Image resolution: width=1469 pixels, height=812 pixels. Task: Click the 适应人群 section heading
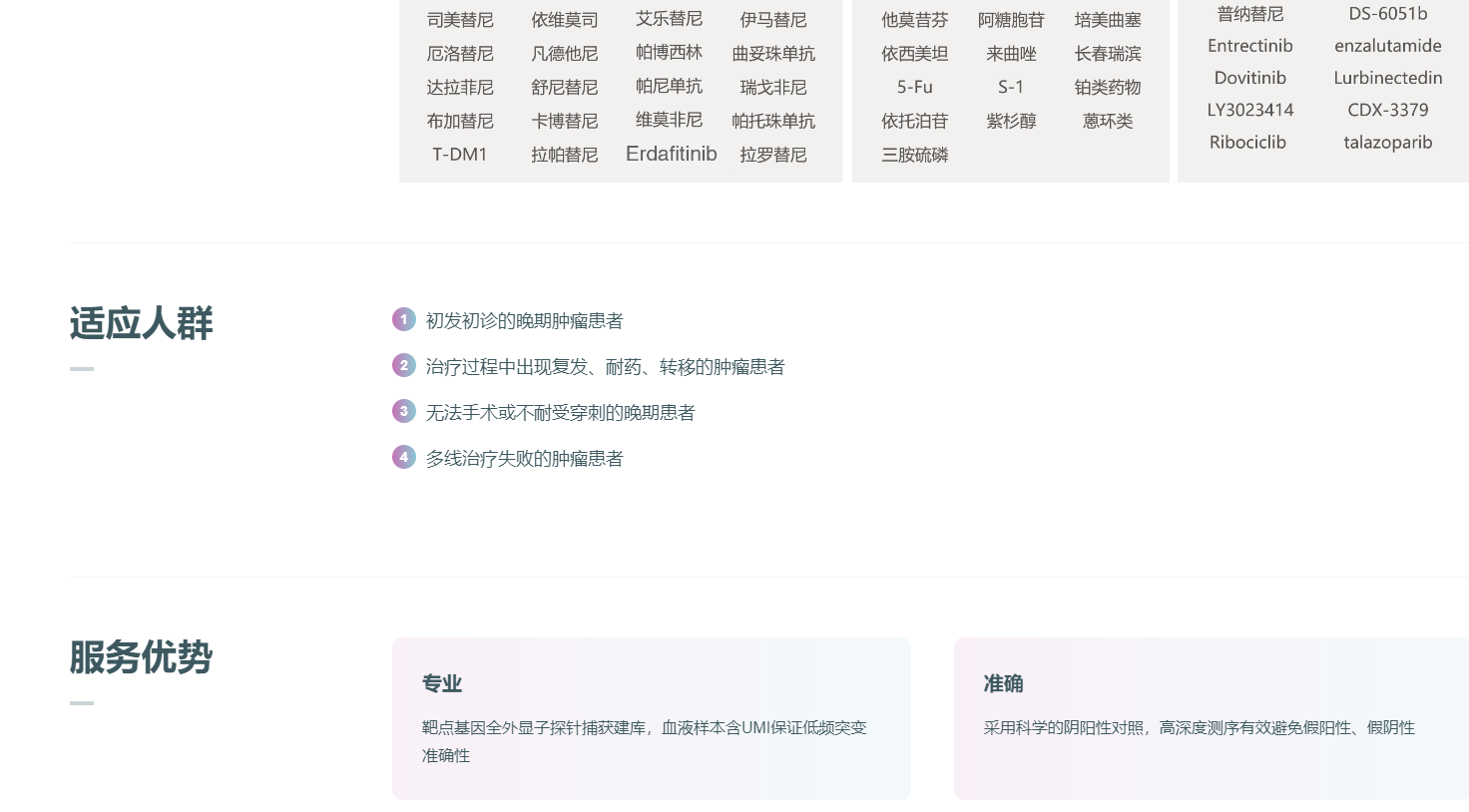(x=141, y=323)
